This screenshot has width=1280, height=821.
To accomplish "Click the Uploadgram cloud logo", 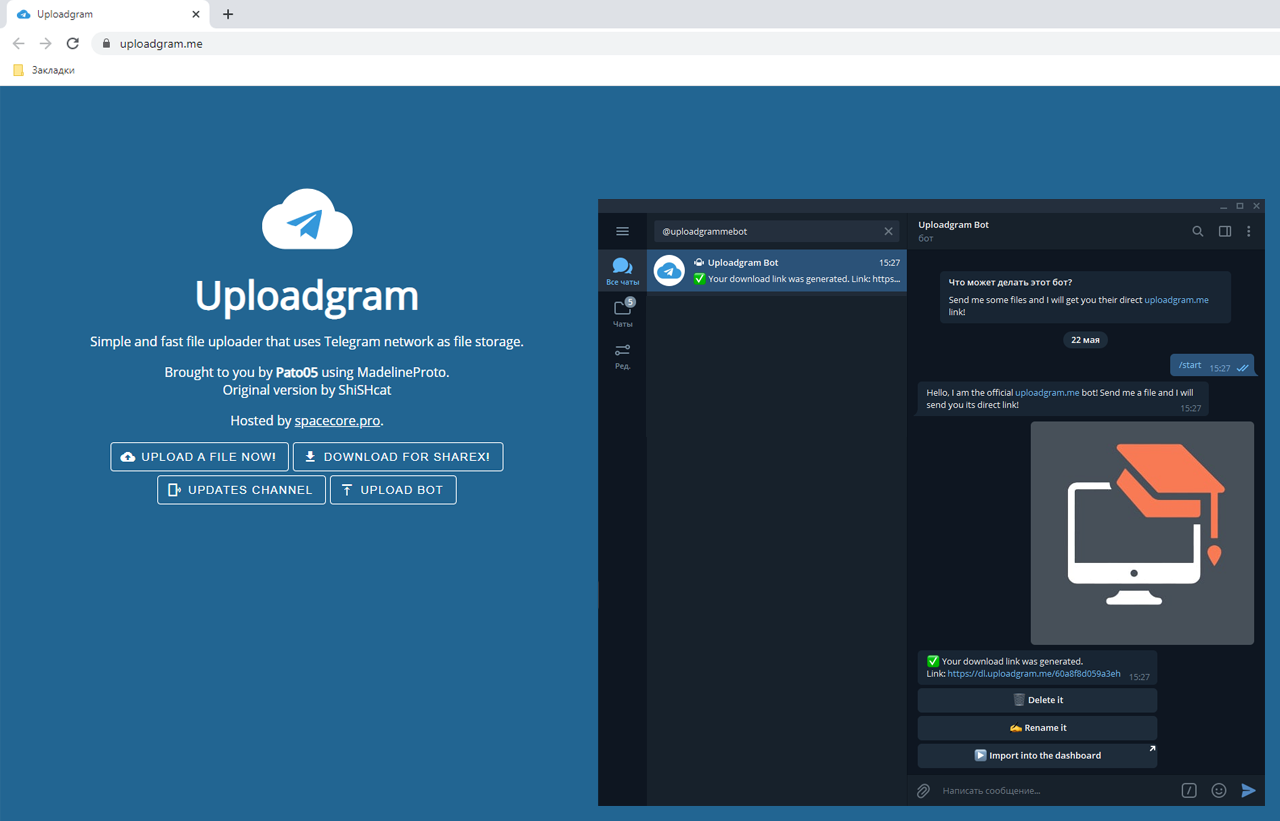I will pos(307,219).
